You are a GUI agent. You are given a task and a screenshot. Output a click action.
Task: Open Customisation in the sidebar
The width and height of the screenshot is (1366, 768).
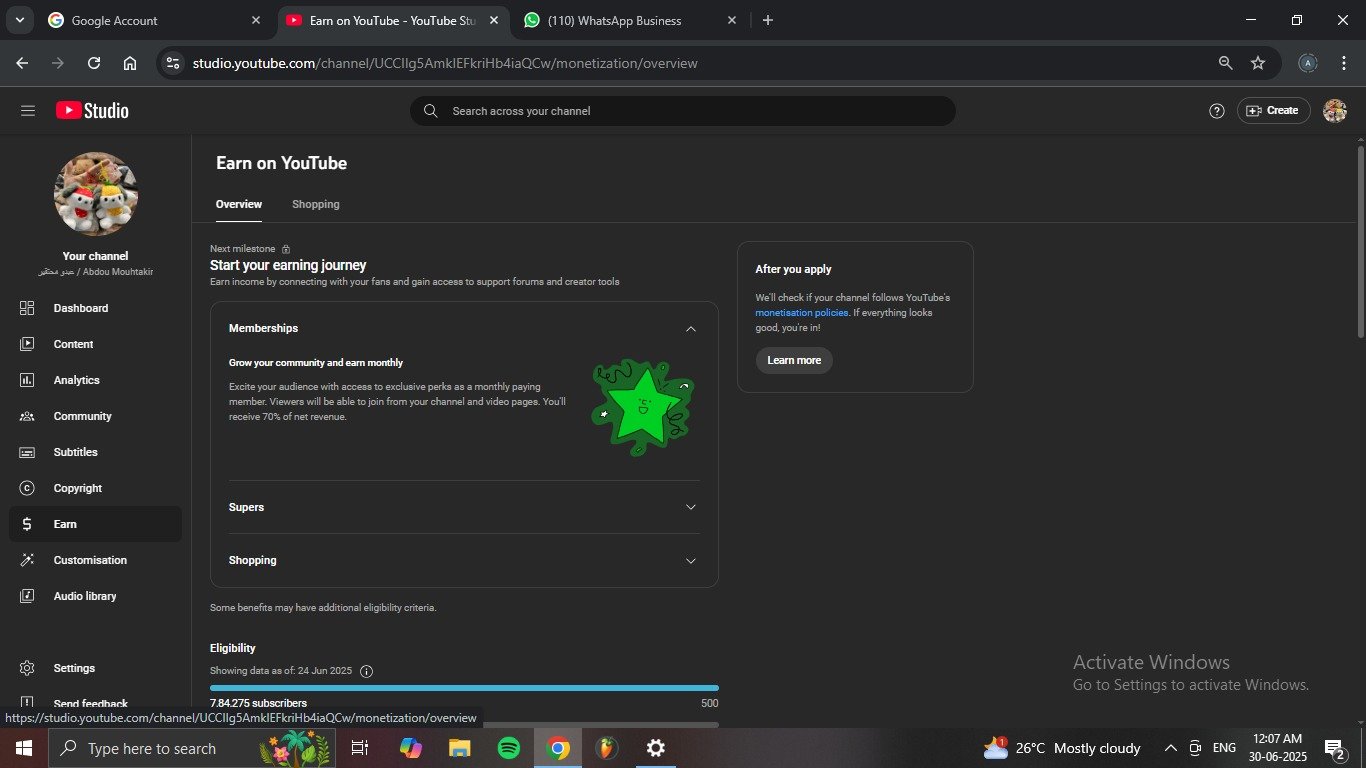coord(95,560)
